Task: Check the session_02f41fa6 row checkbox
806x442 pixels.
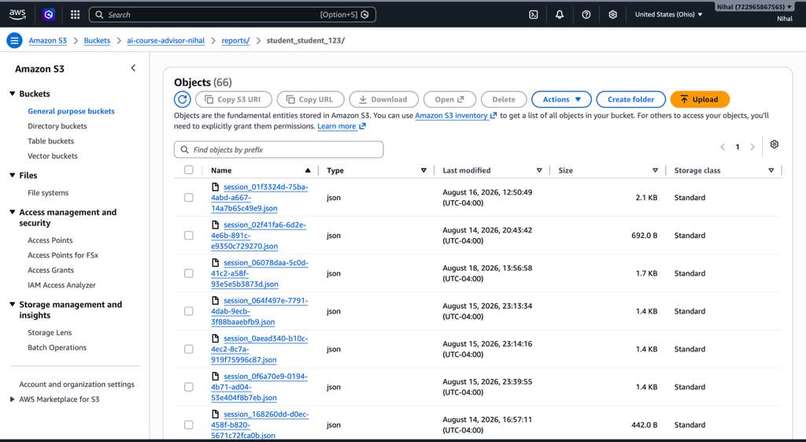Action: click(x=189, y=235)
